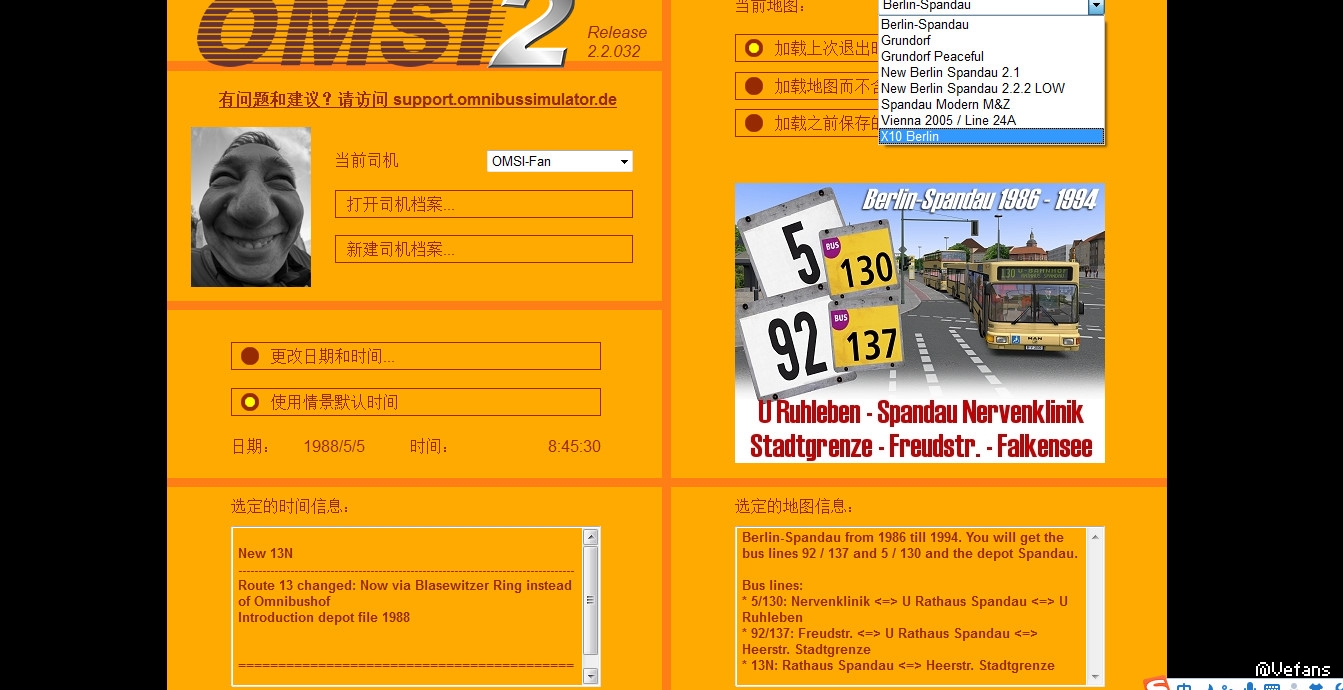
Task: Choose New Berlin Spandau 2.1 map
Action: 991,72
